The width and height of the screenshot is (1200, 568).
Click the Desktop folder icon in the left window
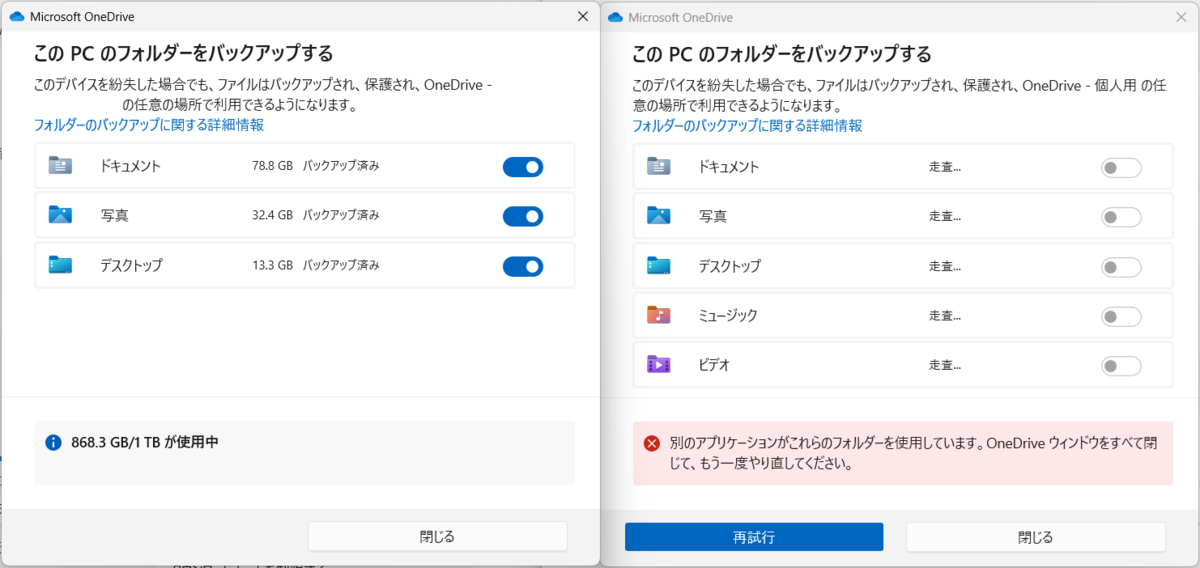[x=61, y=265]
